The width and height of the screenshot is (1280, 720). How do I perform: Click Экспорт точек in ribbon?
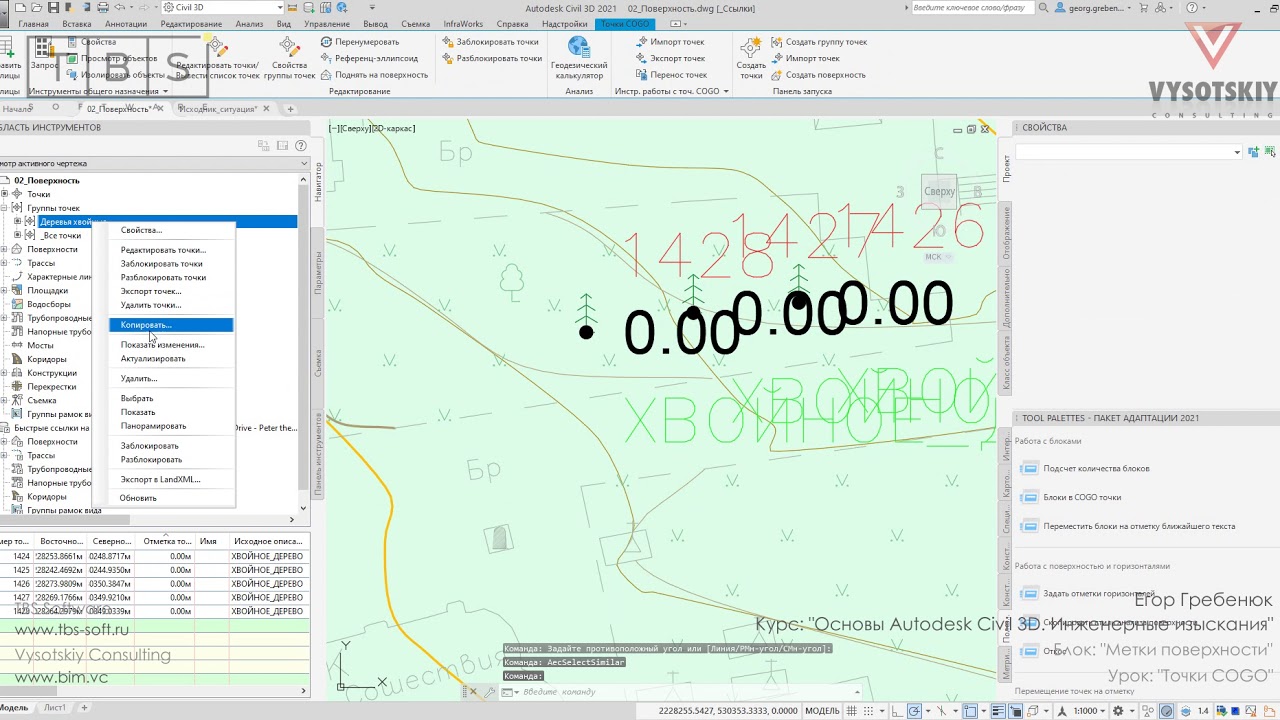(670, 58)
